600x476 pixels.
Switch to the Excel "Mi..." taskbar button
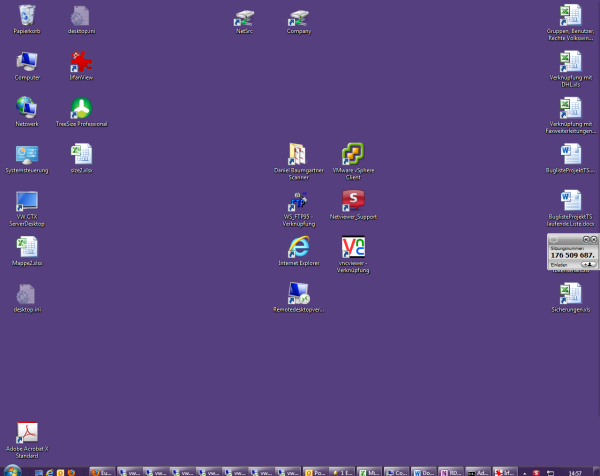[x=369, y=472]
